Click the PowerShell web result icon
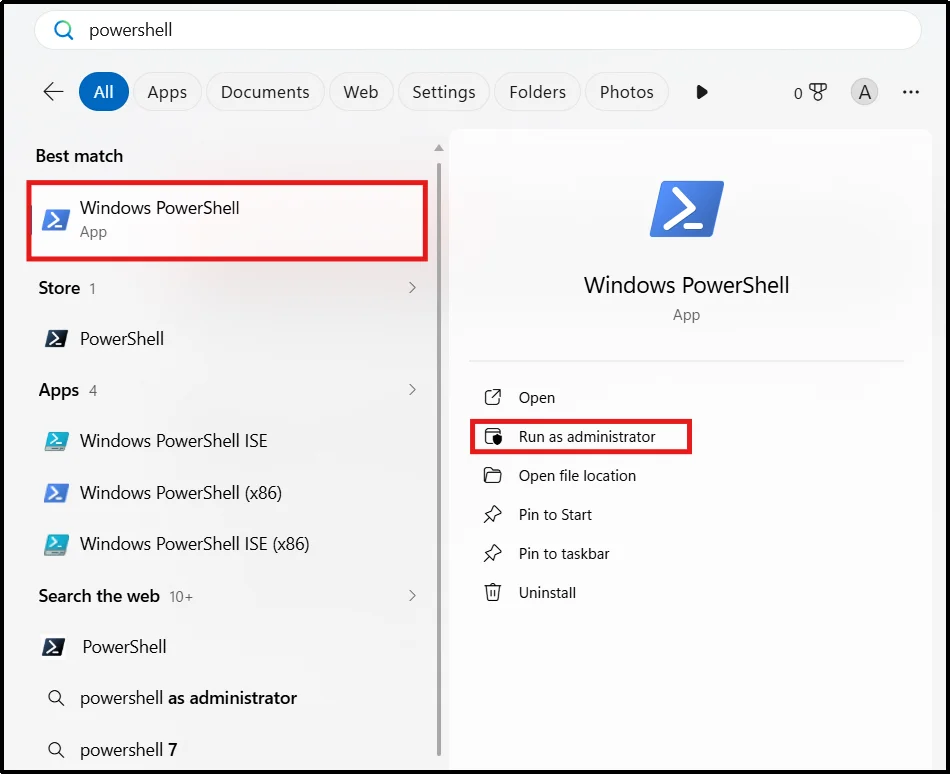Screen dimensions: 950x774 53,647
